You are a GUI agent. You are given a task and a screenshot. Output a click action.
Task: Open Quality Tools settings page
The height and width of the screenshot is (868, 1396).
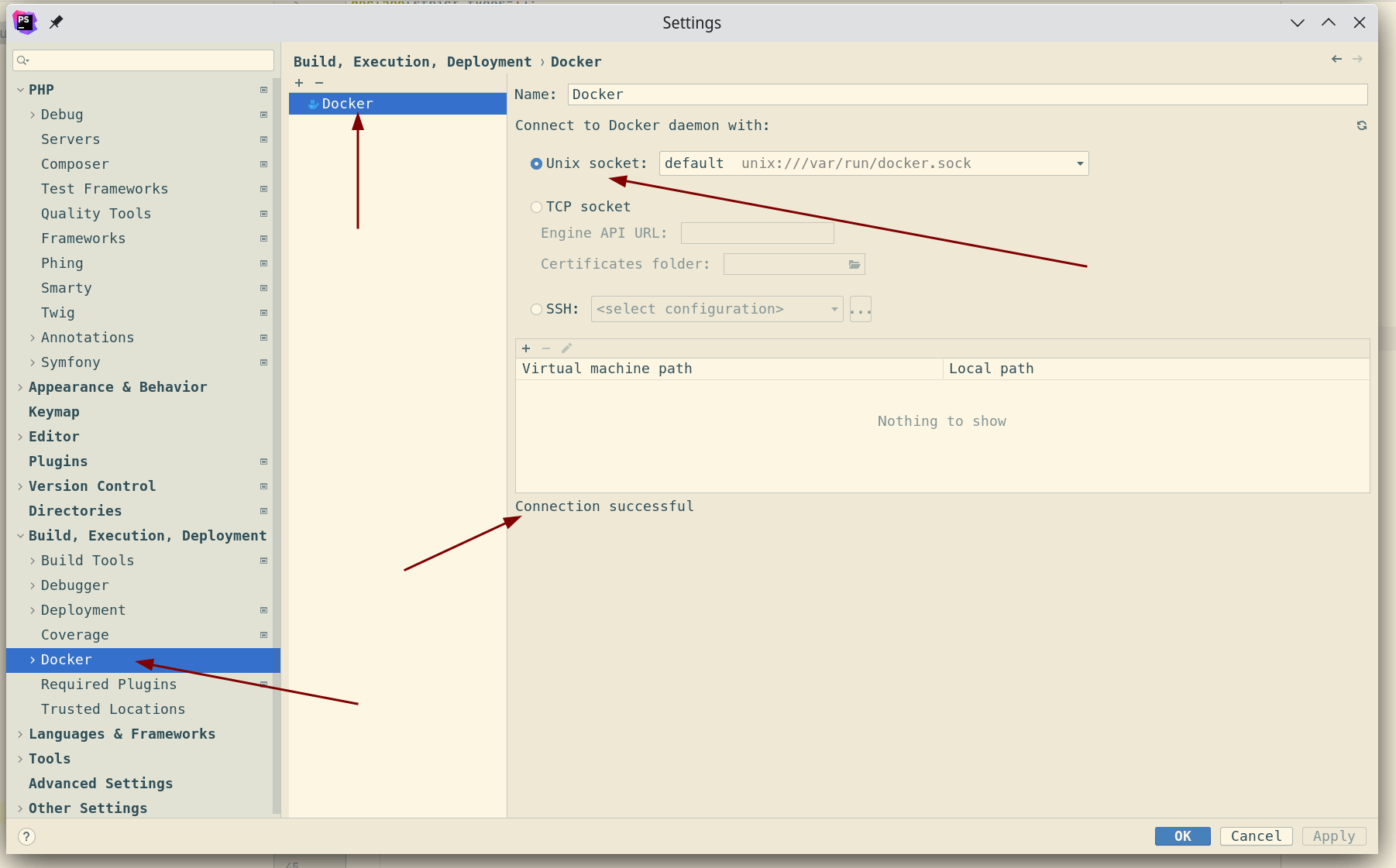[x=95, y=214]
